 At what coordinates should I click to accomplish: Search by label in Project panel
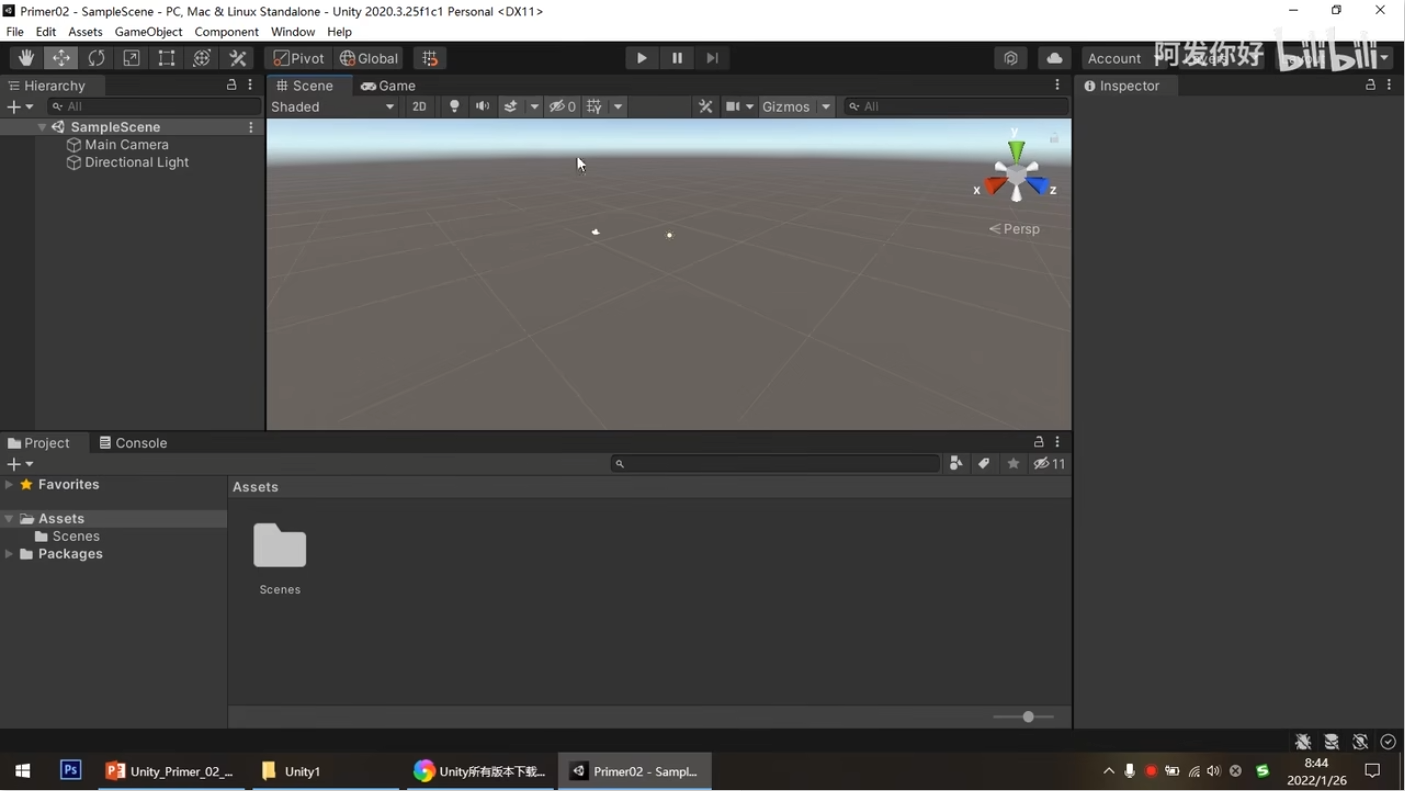point(984,464)
